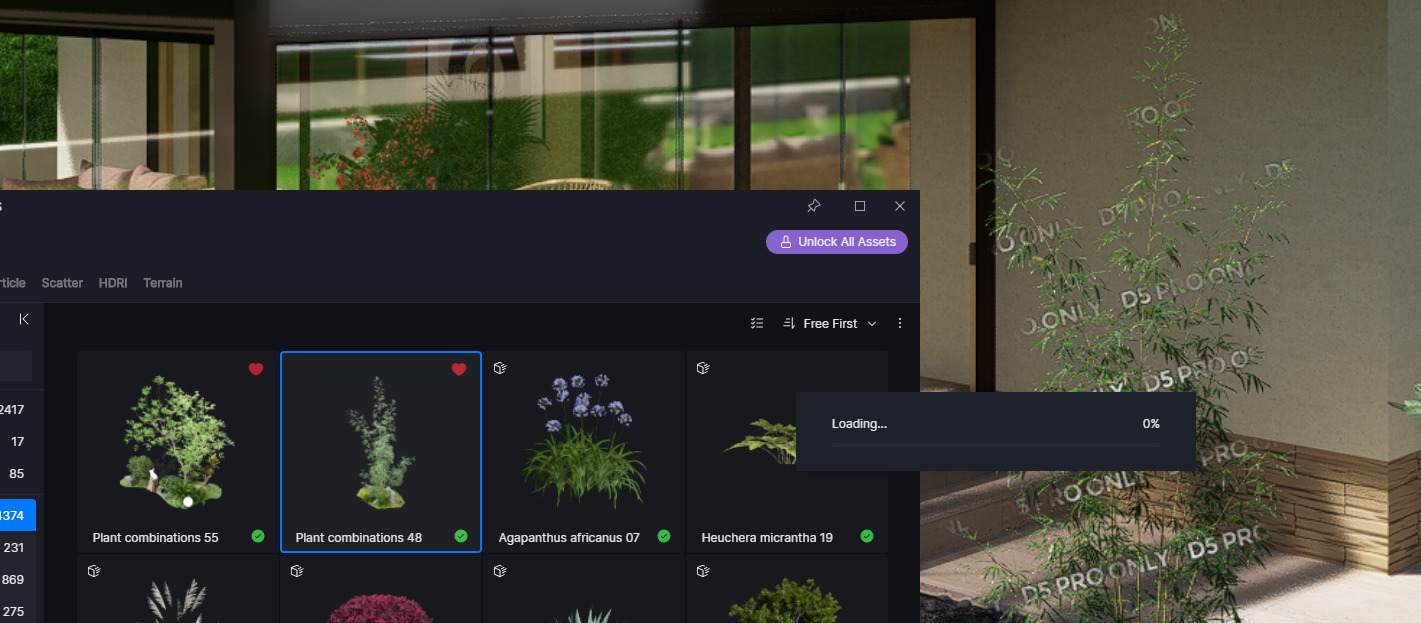Select sidebar category with count 275
1421x623 pixels.
coord(16,611)
